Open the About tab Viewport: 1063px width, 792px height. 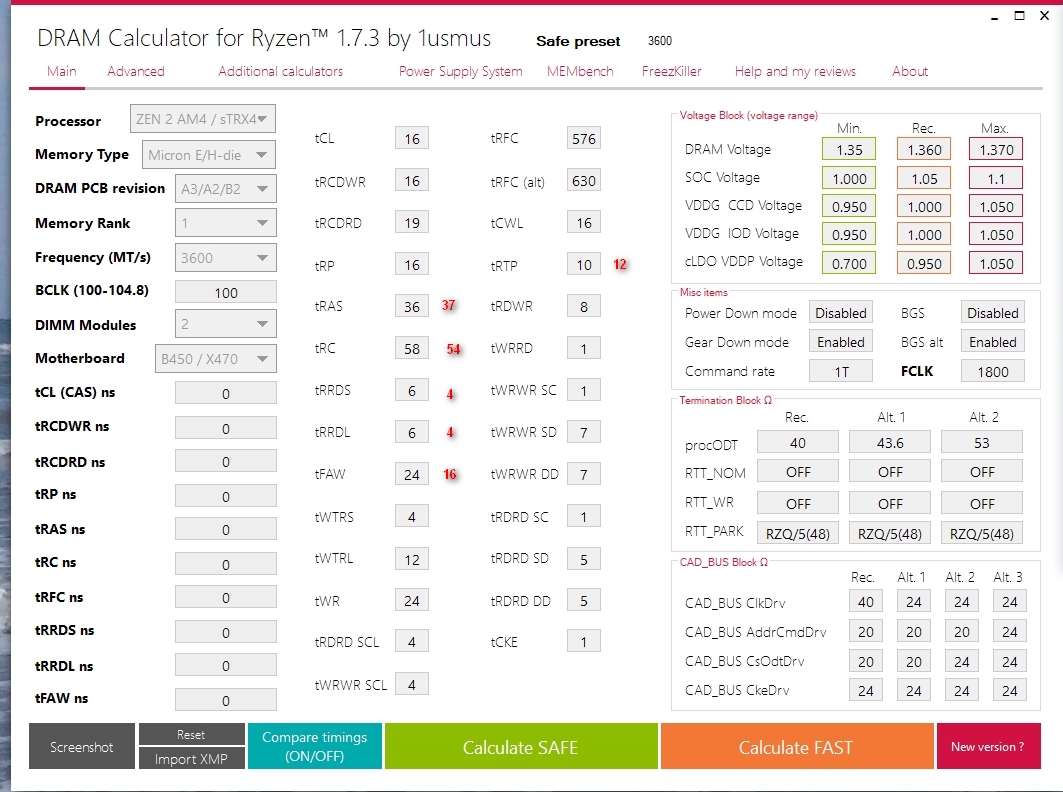tap(910, 71)
